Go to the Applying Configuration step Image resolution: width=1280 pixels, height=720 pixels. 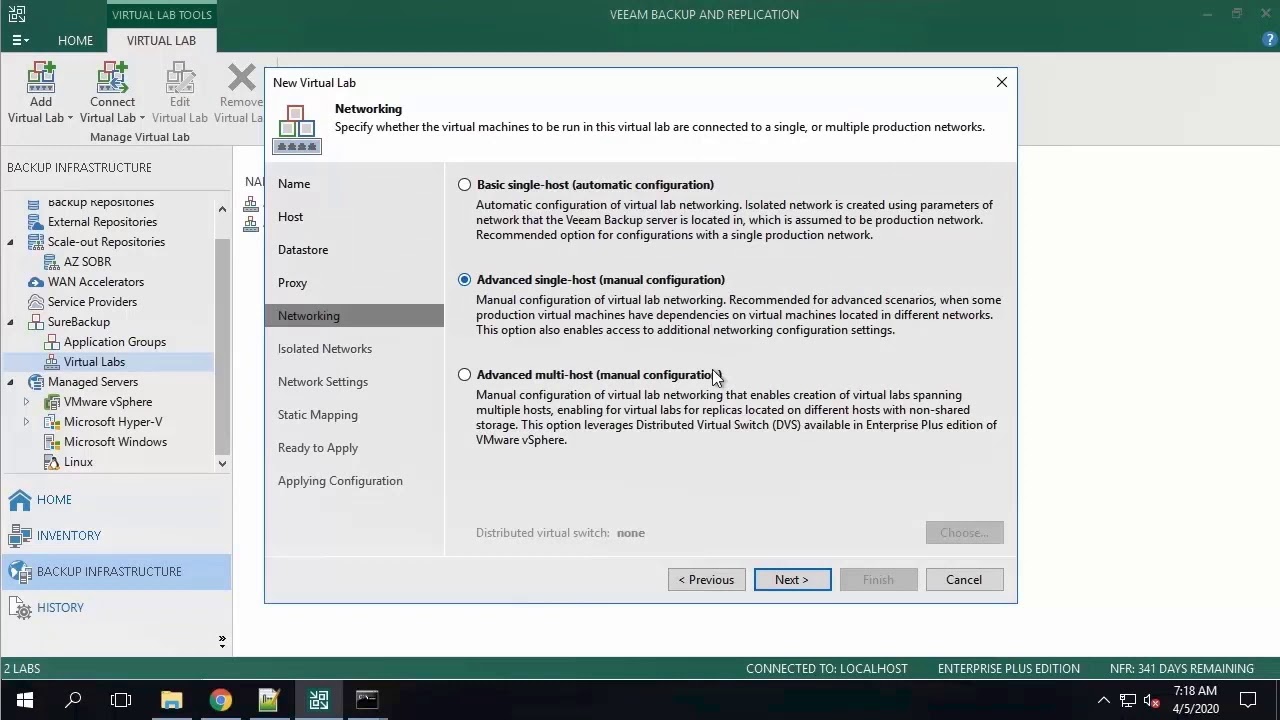point(340,481)
